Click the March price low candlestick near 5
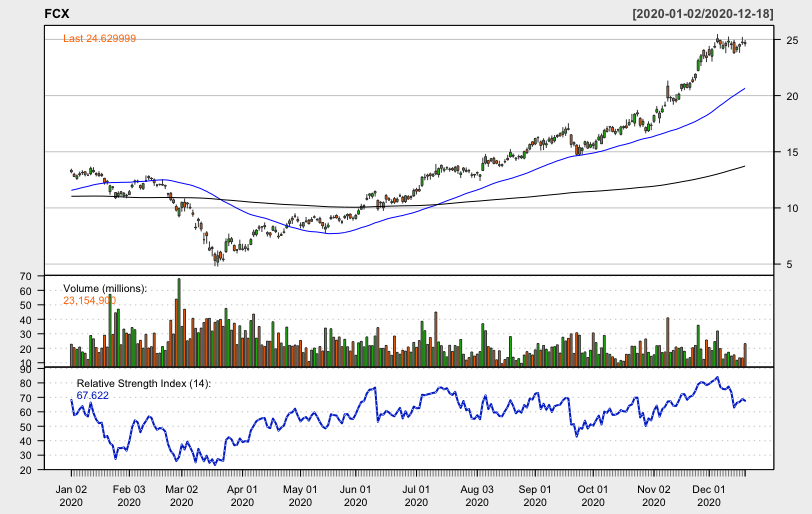Viewport: 812px width, 514px height. click(217, 257)
